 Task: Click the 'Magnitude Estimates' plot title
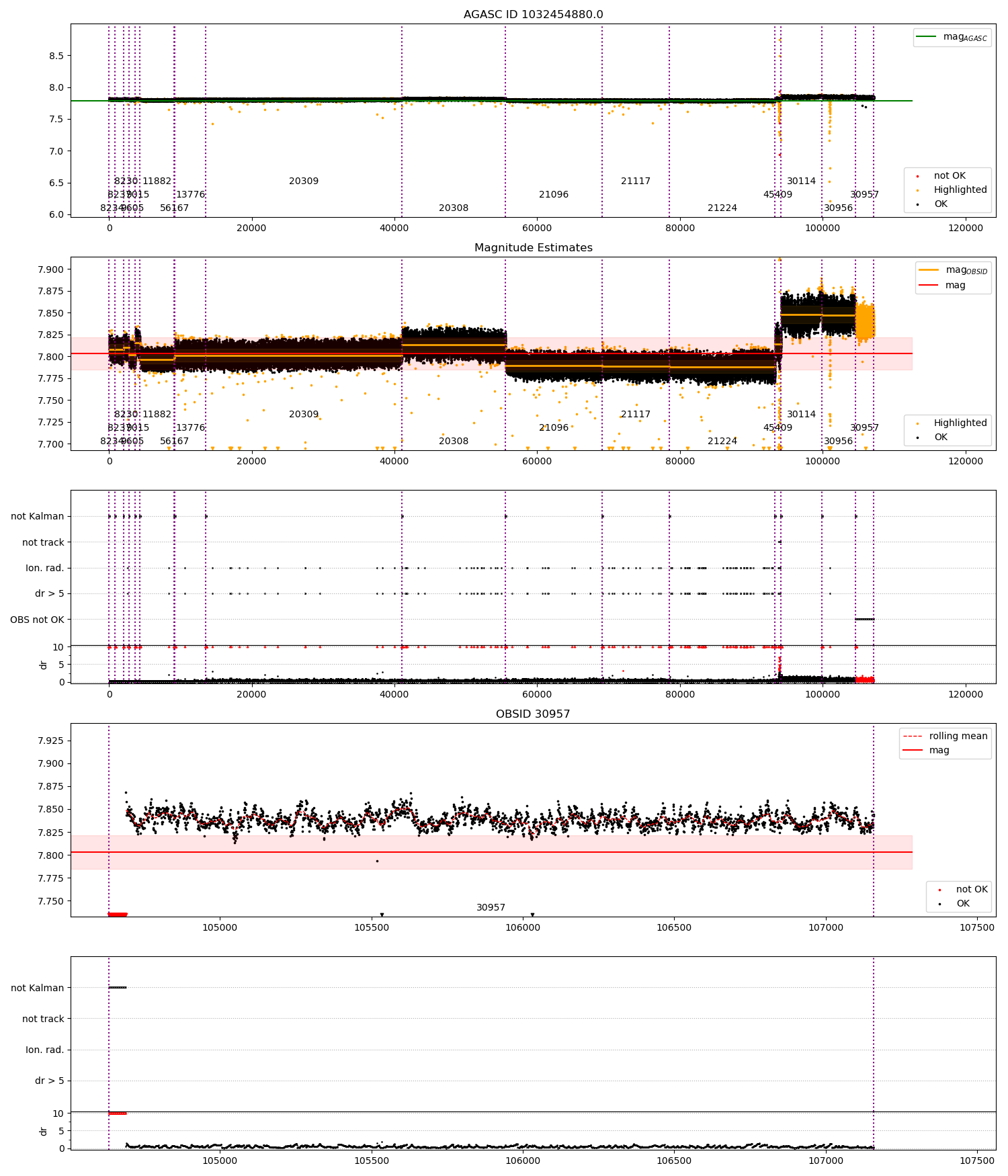(533, 248)
